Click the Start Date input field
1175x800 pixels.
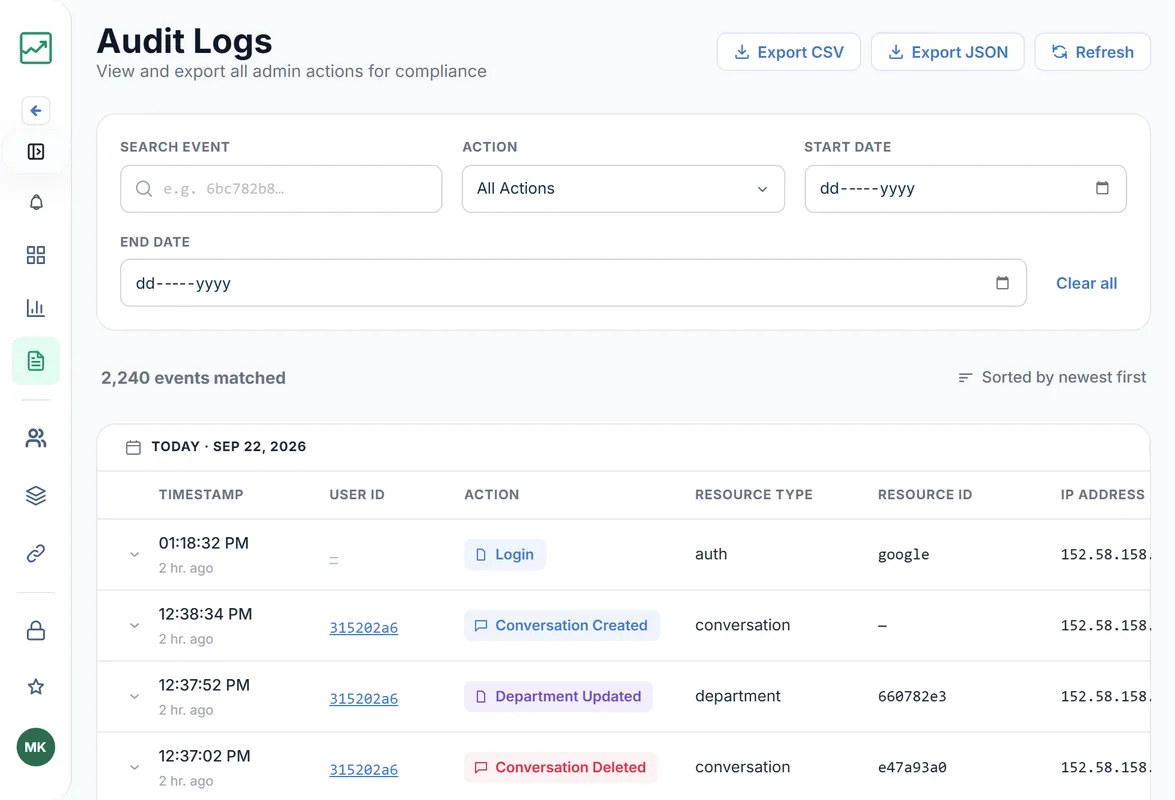965,189
